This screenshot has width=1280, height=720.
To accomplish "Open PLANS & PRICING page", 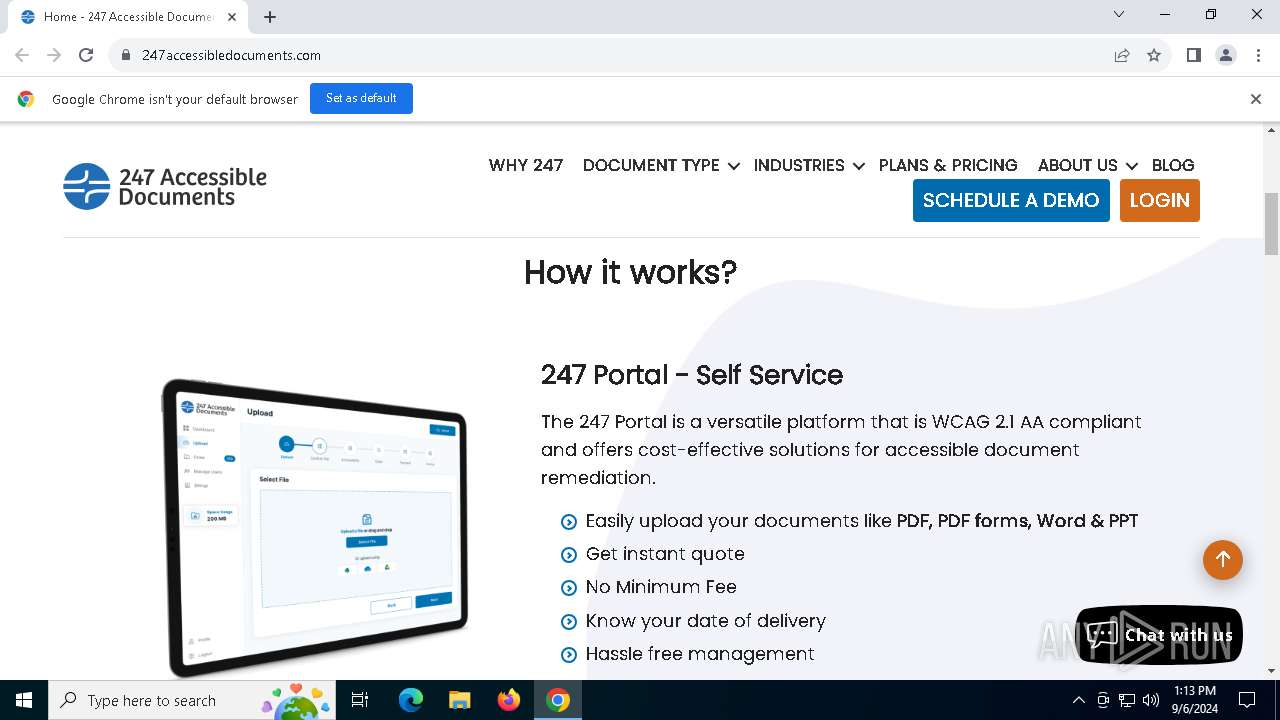I will [948, 165].
